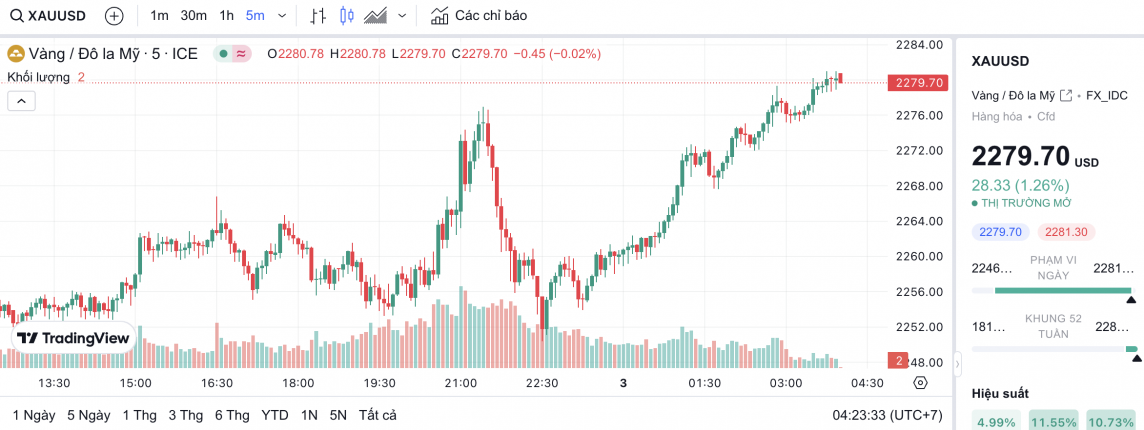Viewport: 1144px width, 430px height.
Task: Add a symbol with the plus circle icon
Action: click(x=114, y=16)
